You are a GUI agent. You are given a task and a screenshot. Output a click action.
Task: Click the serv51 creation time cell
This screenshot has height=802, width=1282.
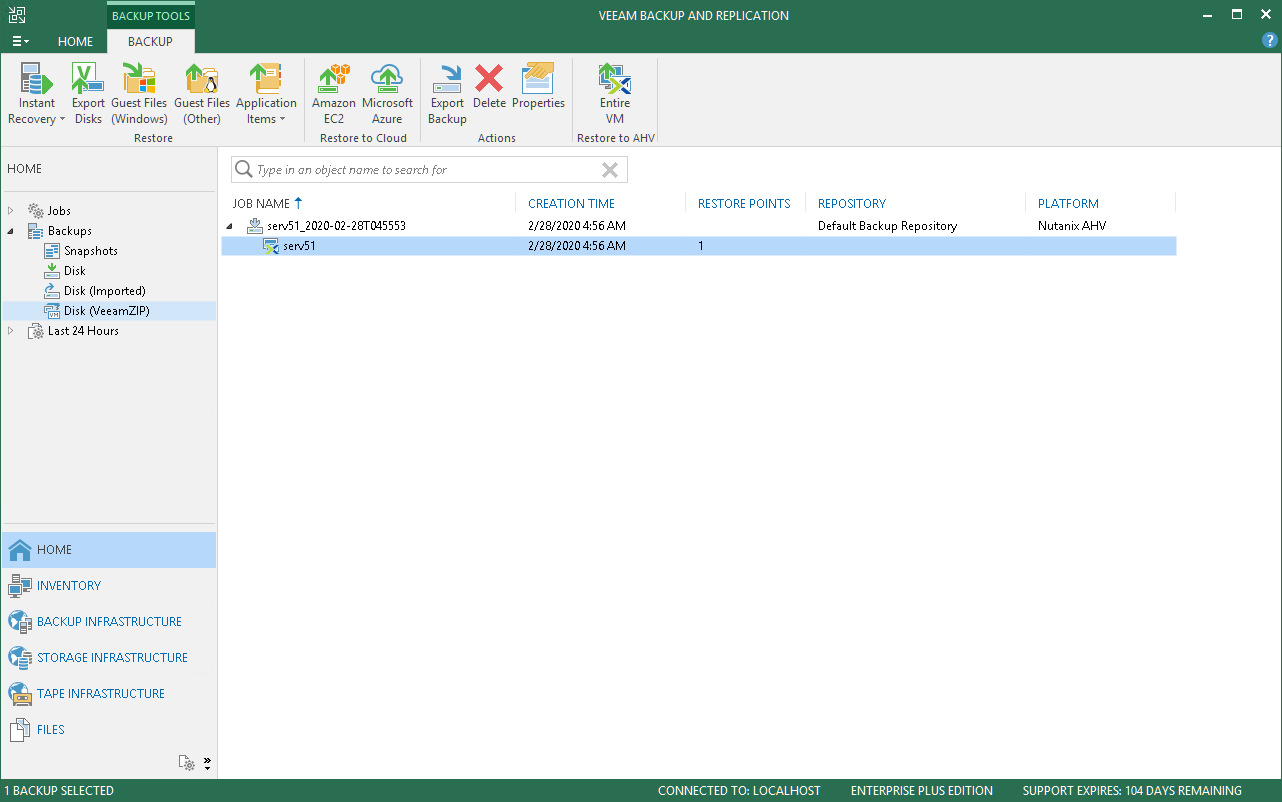point(577,246)
